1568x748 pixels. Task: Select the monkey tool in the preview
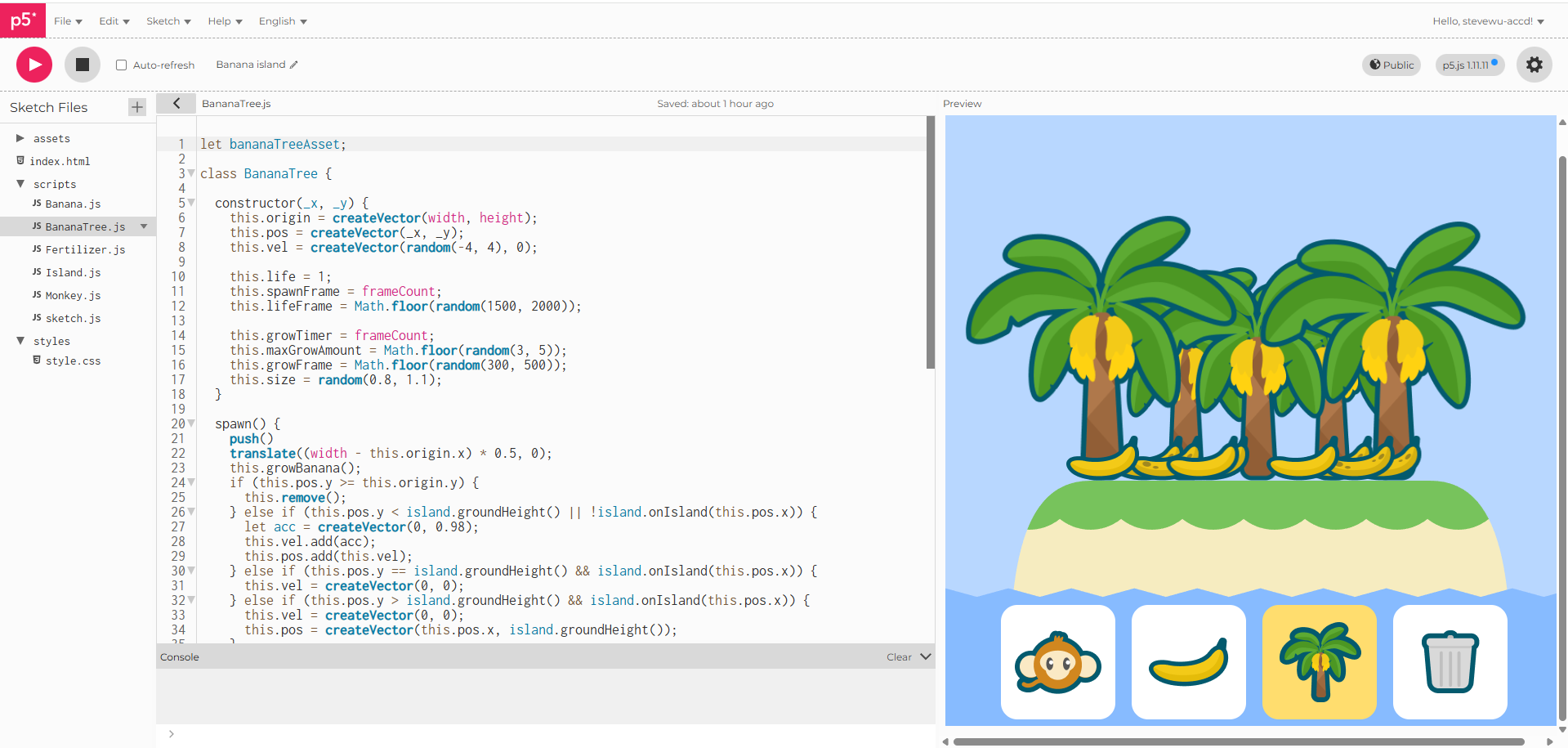click(x=1057, y=662)
